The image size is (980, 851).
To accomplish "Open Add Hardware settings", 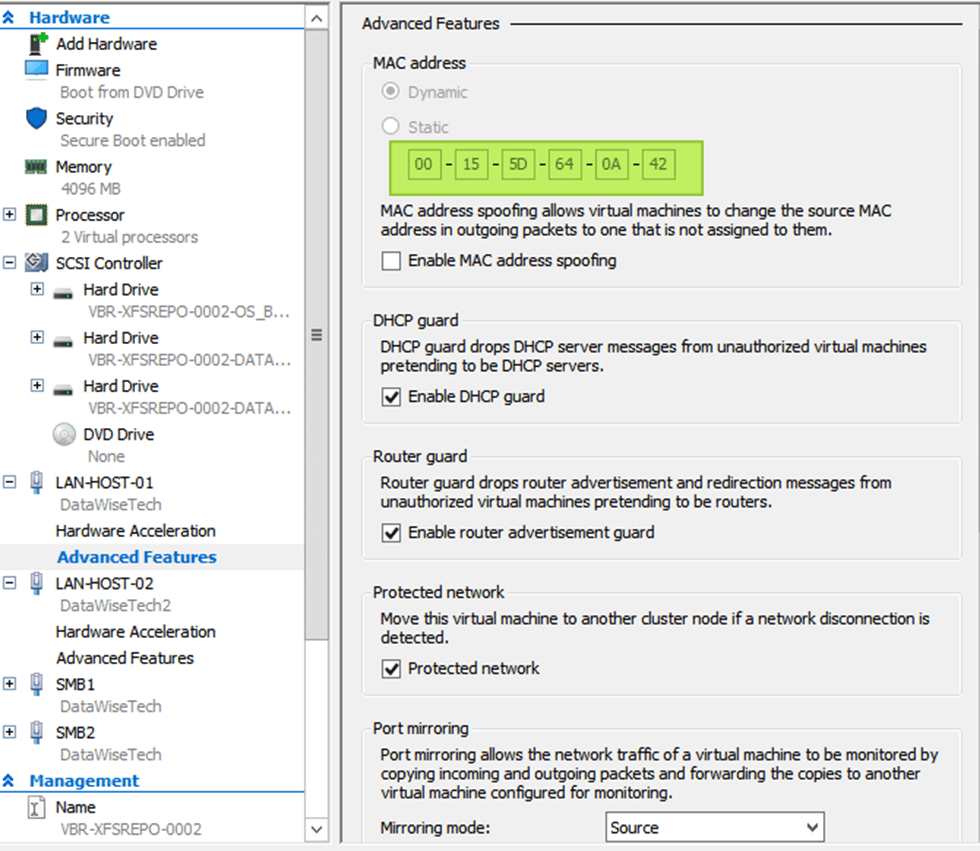I will (106, 44).
